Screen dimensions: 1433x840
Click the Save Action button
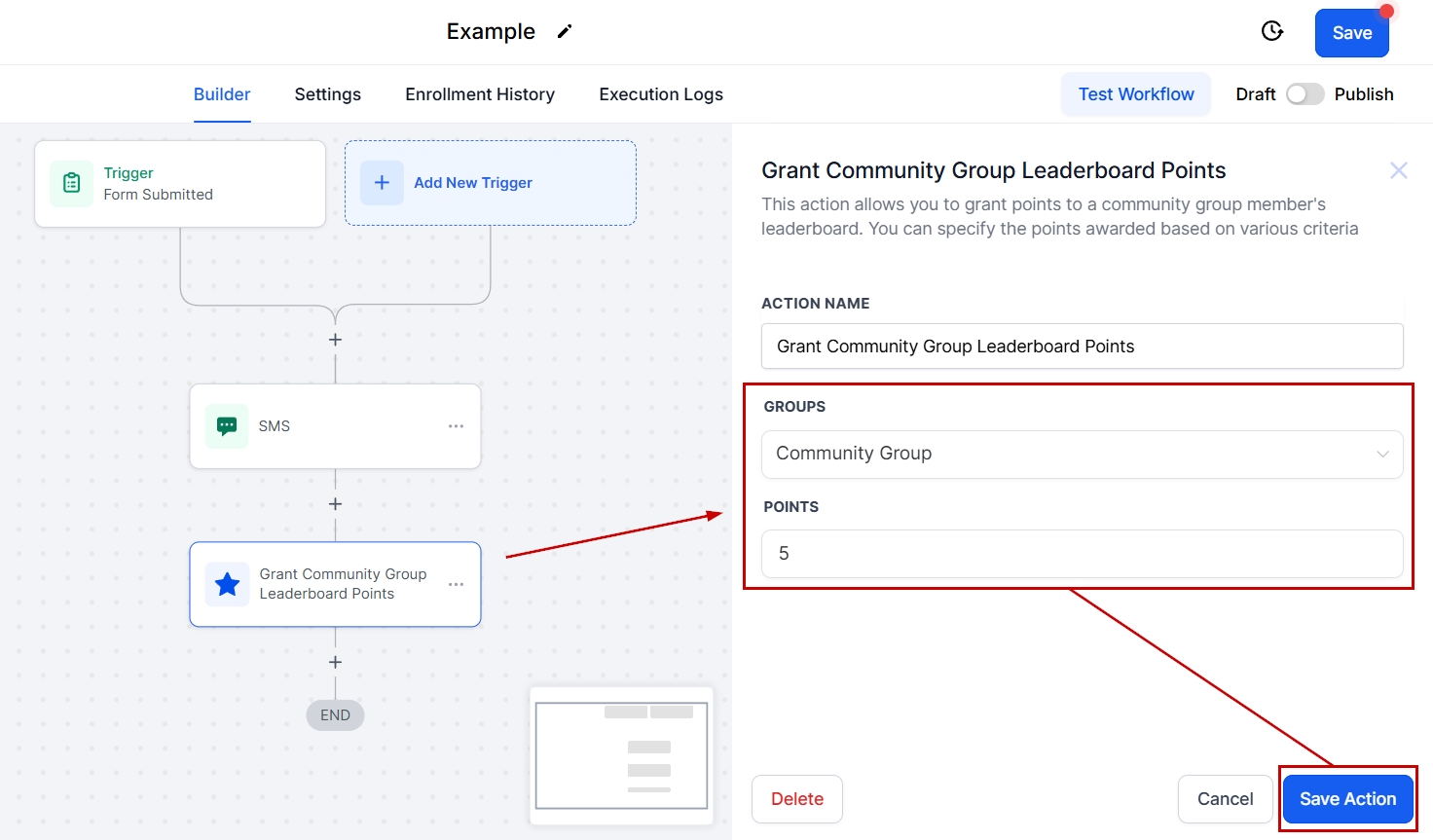(x=1347, y=799)
